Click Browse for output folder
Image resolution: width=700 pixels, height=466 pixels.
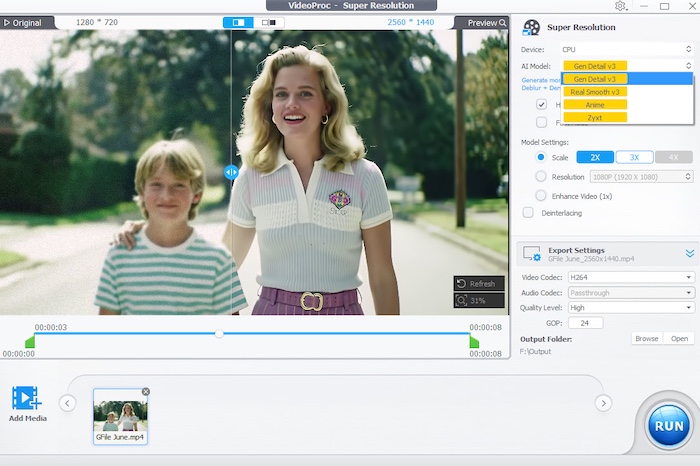(x=647, y=339)
